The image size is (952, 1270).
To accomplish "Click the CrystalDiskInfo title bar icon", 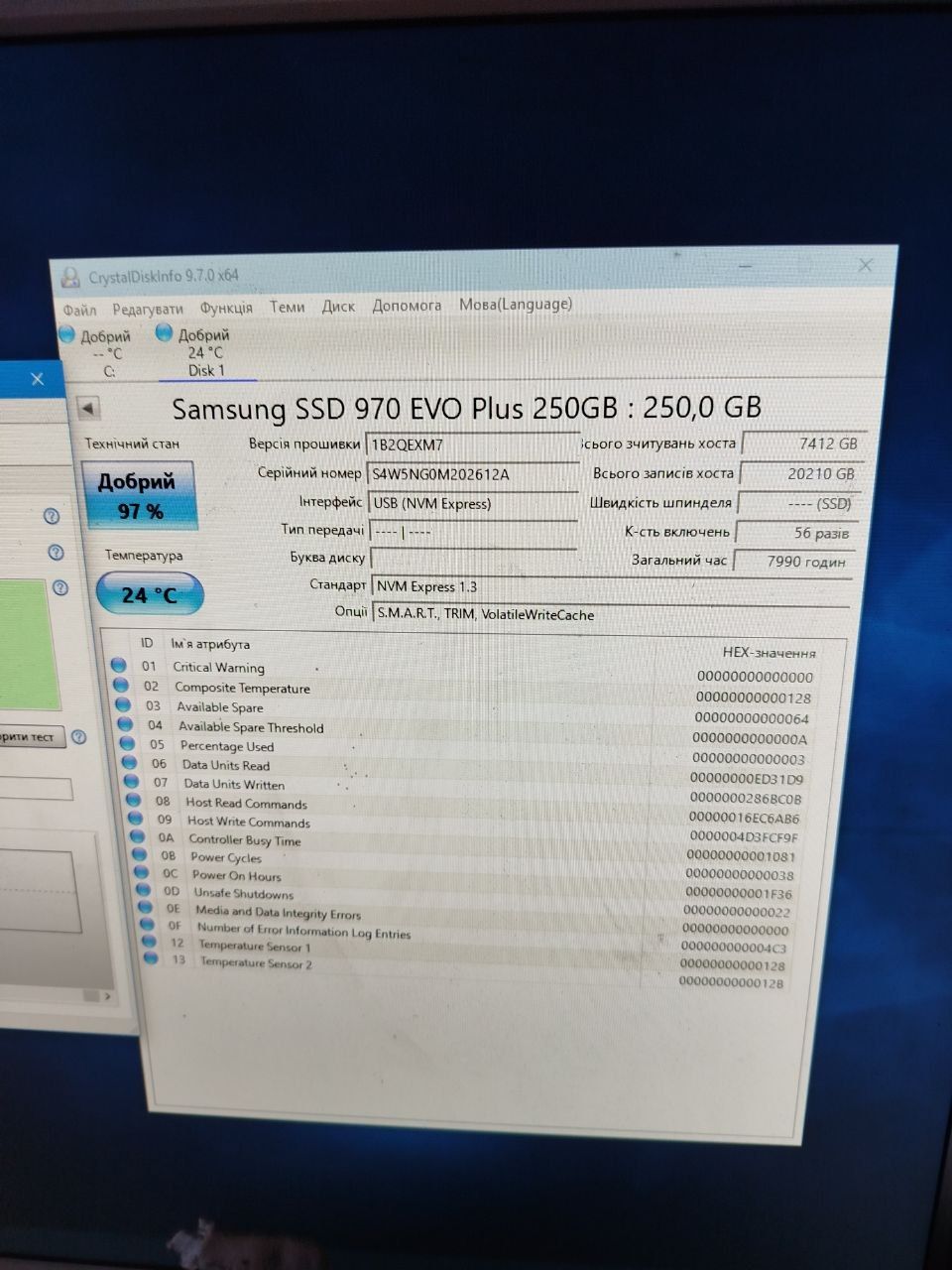I will pyautogui.click(x=70, y=277).
